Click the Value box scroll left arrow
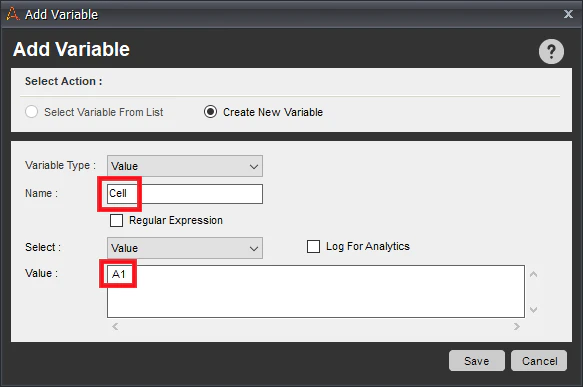The width and height of the screenshot is (583, 387). pyautogui.click(x=115, y=326)
